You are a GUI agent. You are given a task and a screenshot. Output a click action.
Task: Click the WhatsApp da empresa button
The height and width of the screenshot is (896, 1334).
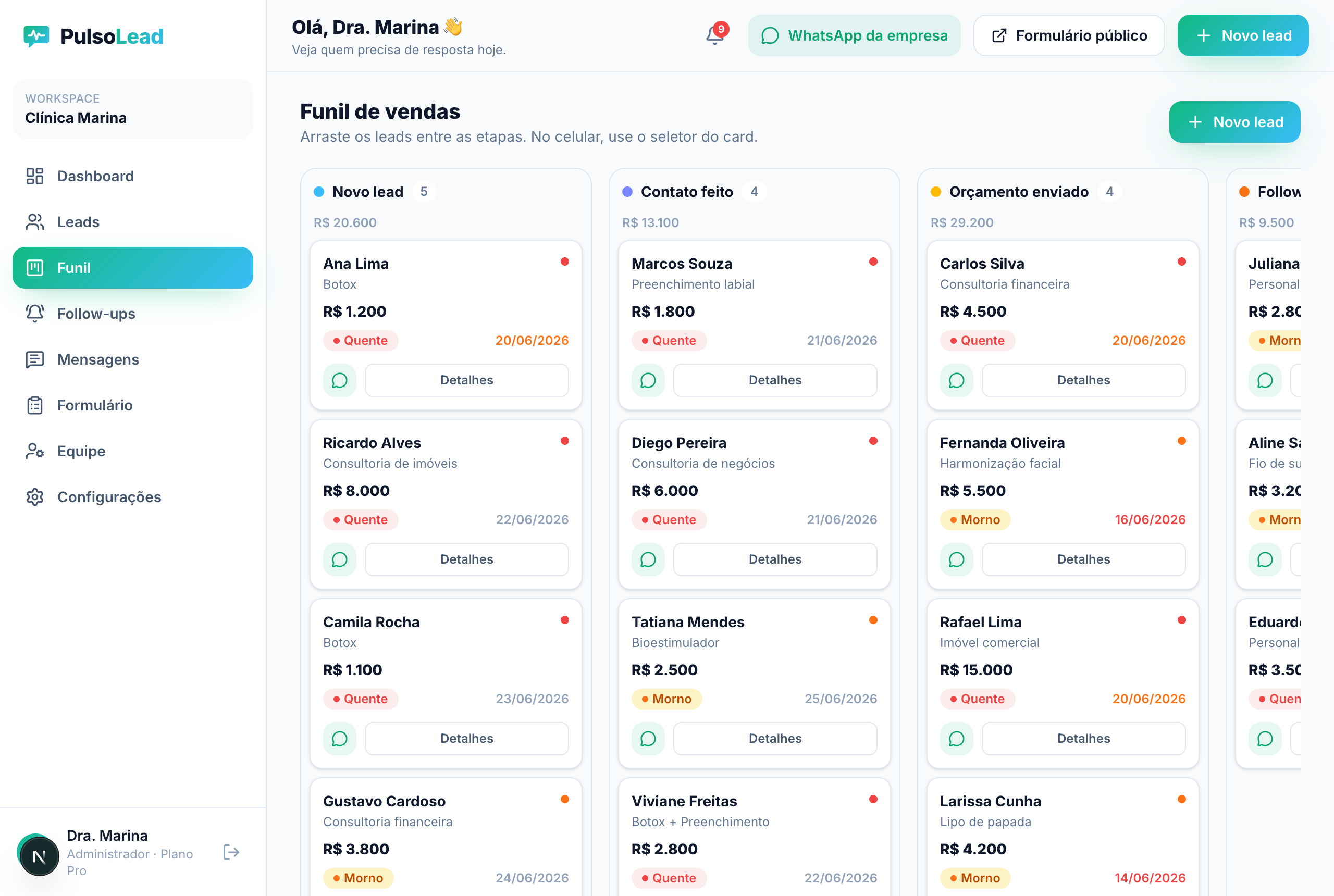pyautogui.click(x=855, y=35)
